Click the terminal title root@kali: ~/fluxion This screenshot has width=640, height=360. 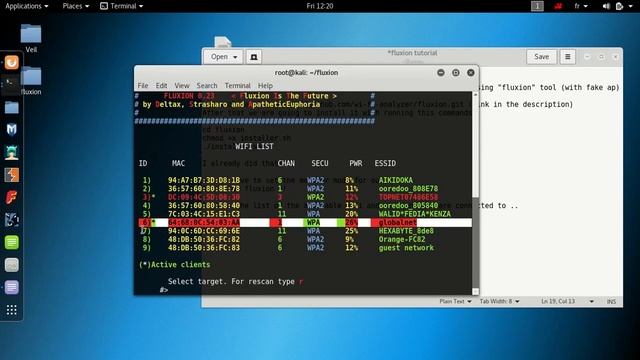point(306,73)
